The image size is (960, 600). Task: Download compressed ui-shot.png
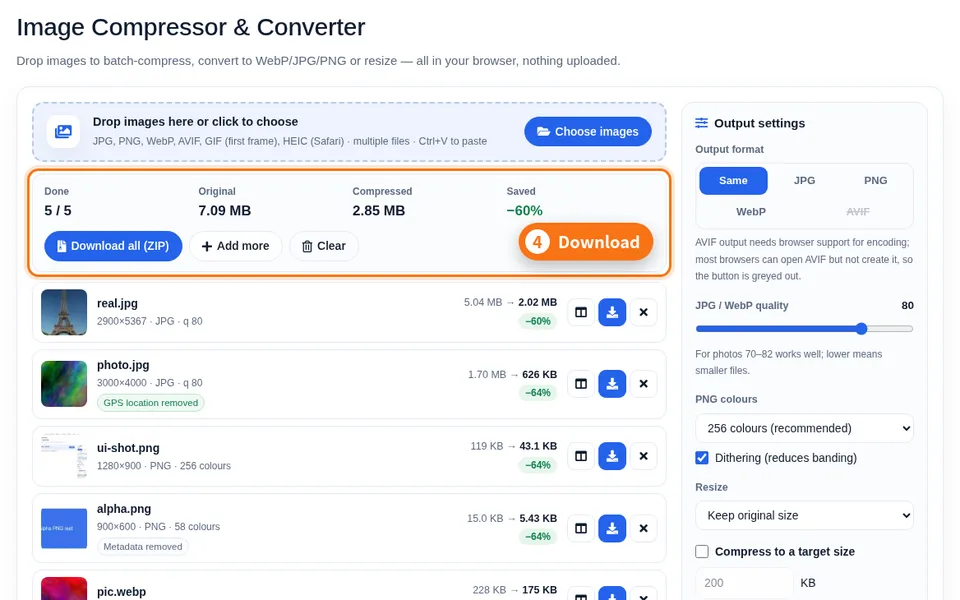click(x=612, y=456)
